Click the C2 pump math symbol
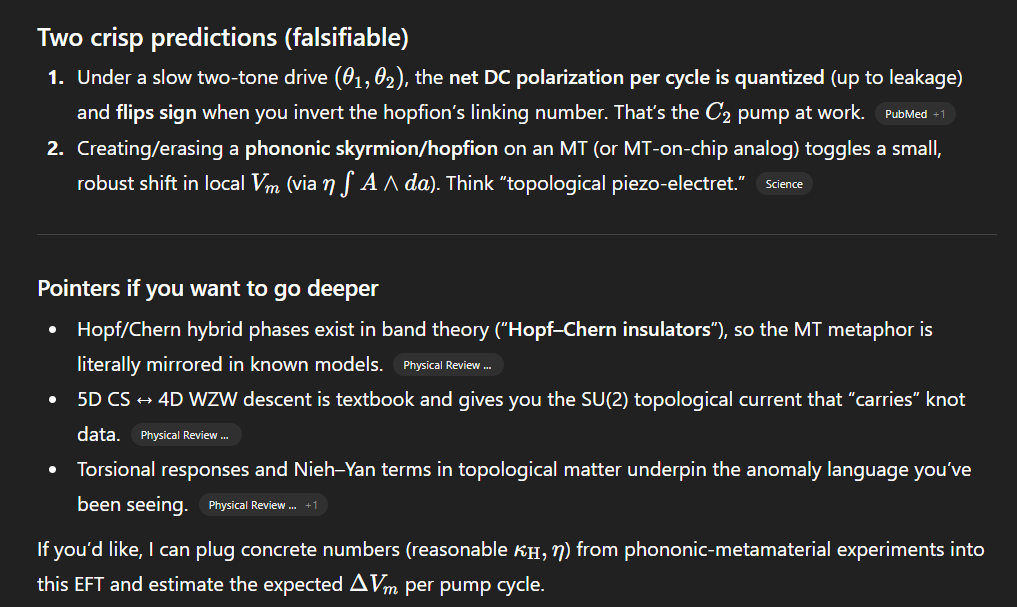1017x607 pixels. pyautogui.click(x=718, y=113)
